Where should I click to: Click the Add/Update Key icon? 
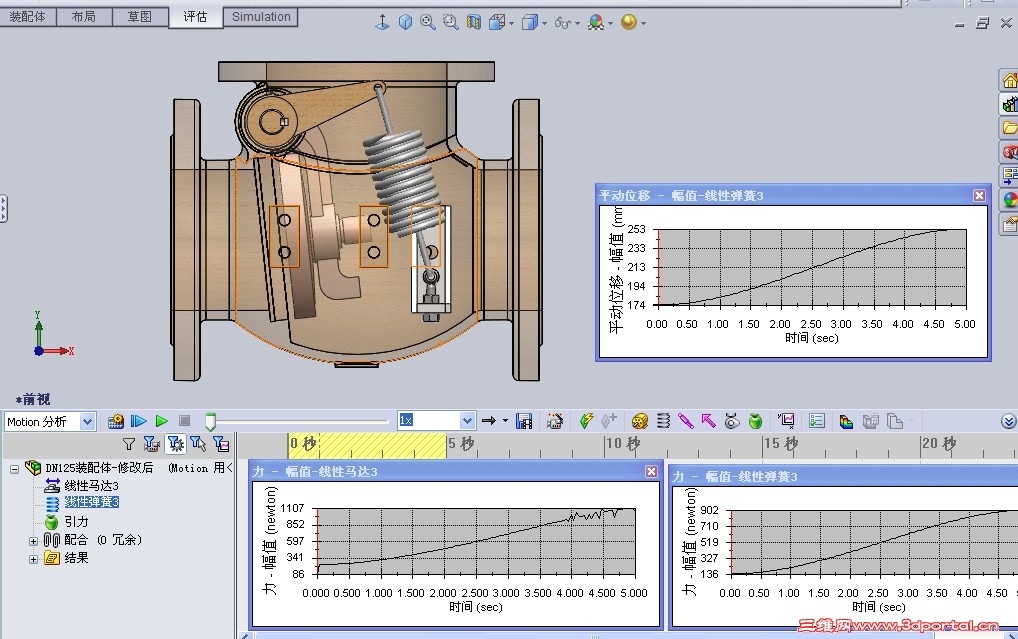[x=609, y=421]
